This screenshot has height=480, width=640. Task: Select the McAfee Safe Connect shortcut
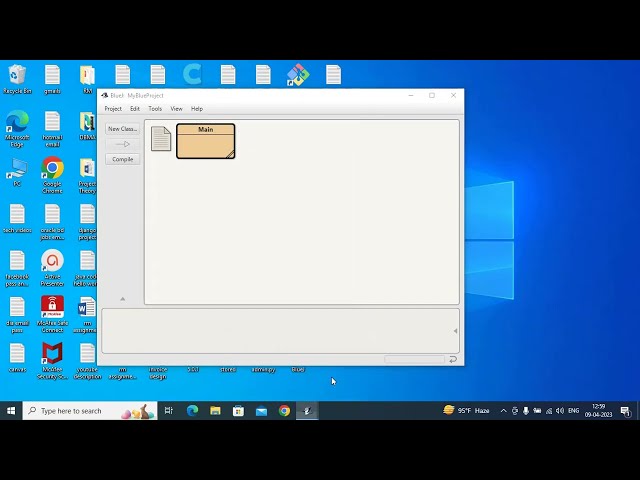(x=52, y=314)
